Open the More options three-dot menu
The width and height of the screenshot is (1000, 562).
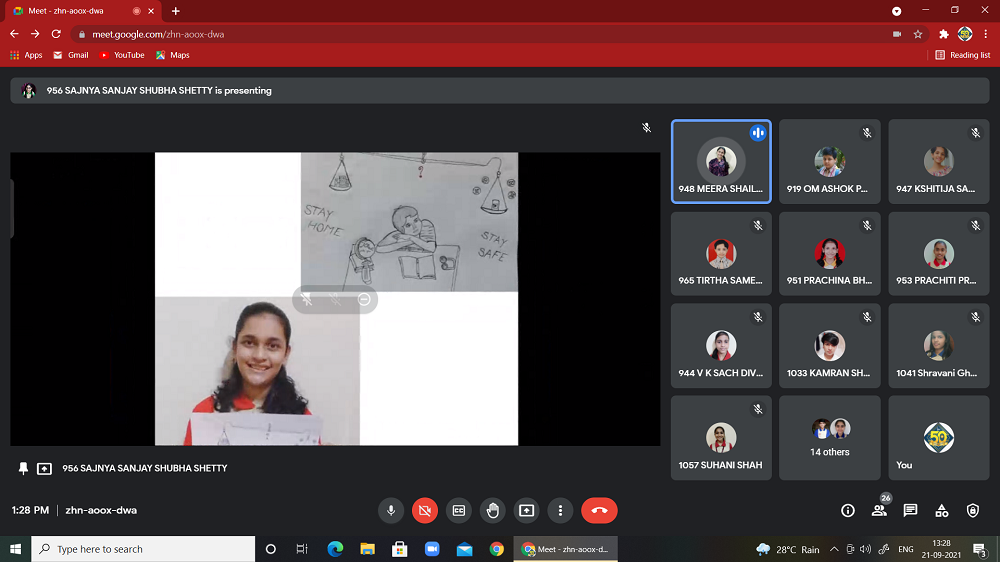[x=561, y=510]
